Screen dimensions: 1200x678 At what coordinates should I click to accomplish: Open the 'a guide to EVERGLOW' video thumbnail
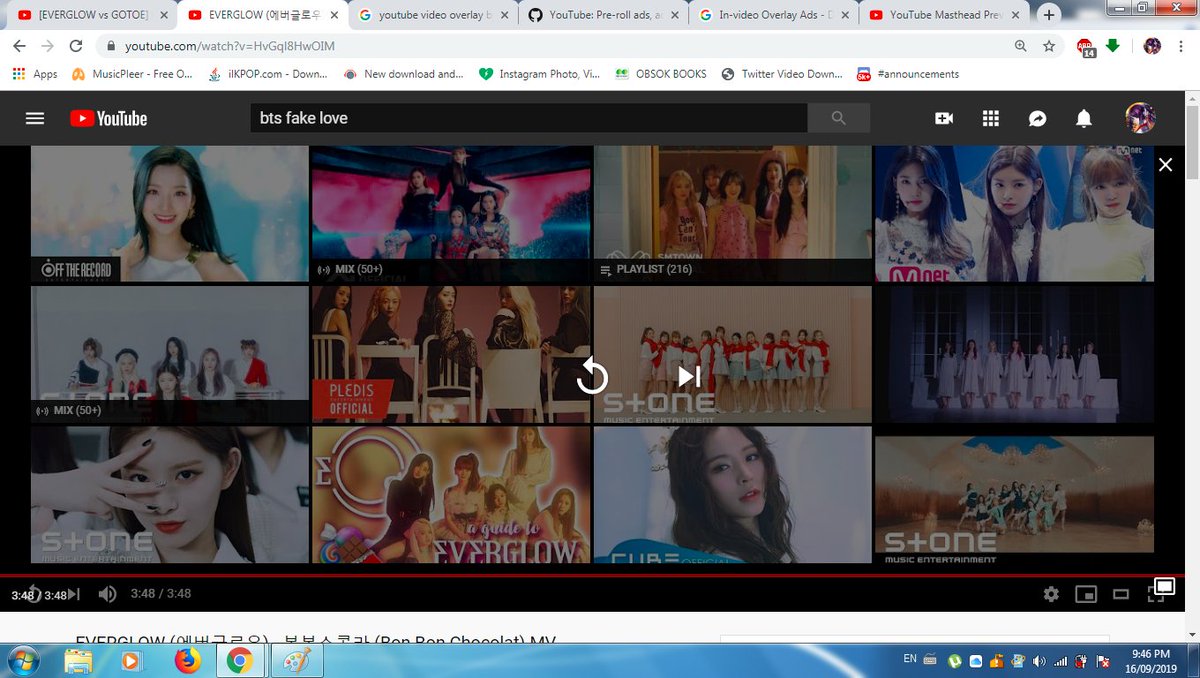tap(452, 495)
